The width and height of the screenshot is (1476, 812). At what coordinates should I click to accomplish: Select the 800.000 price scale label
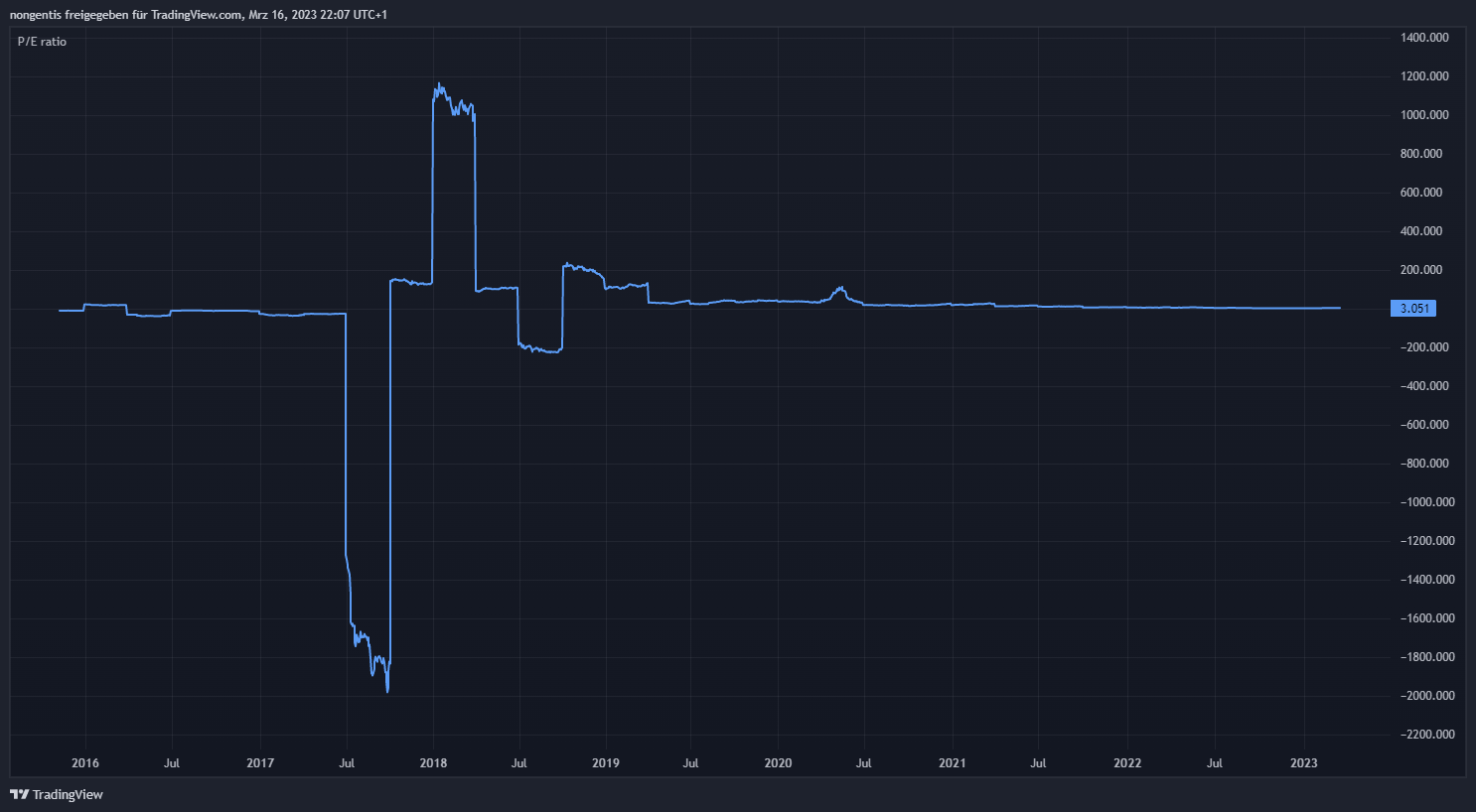[1421, 154]
